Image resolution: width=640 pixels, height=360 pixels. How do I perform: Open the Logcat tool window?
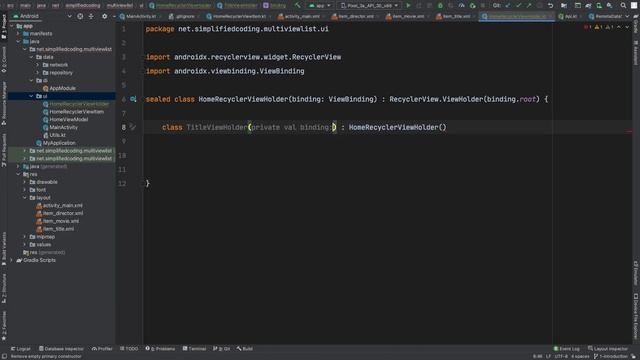[21, 349]
